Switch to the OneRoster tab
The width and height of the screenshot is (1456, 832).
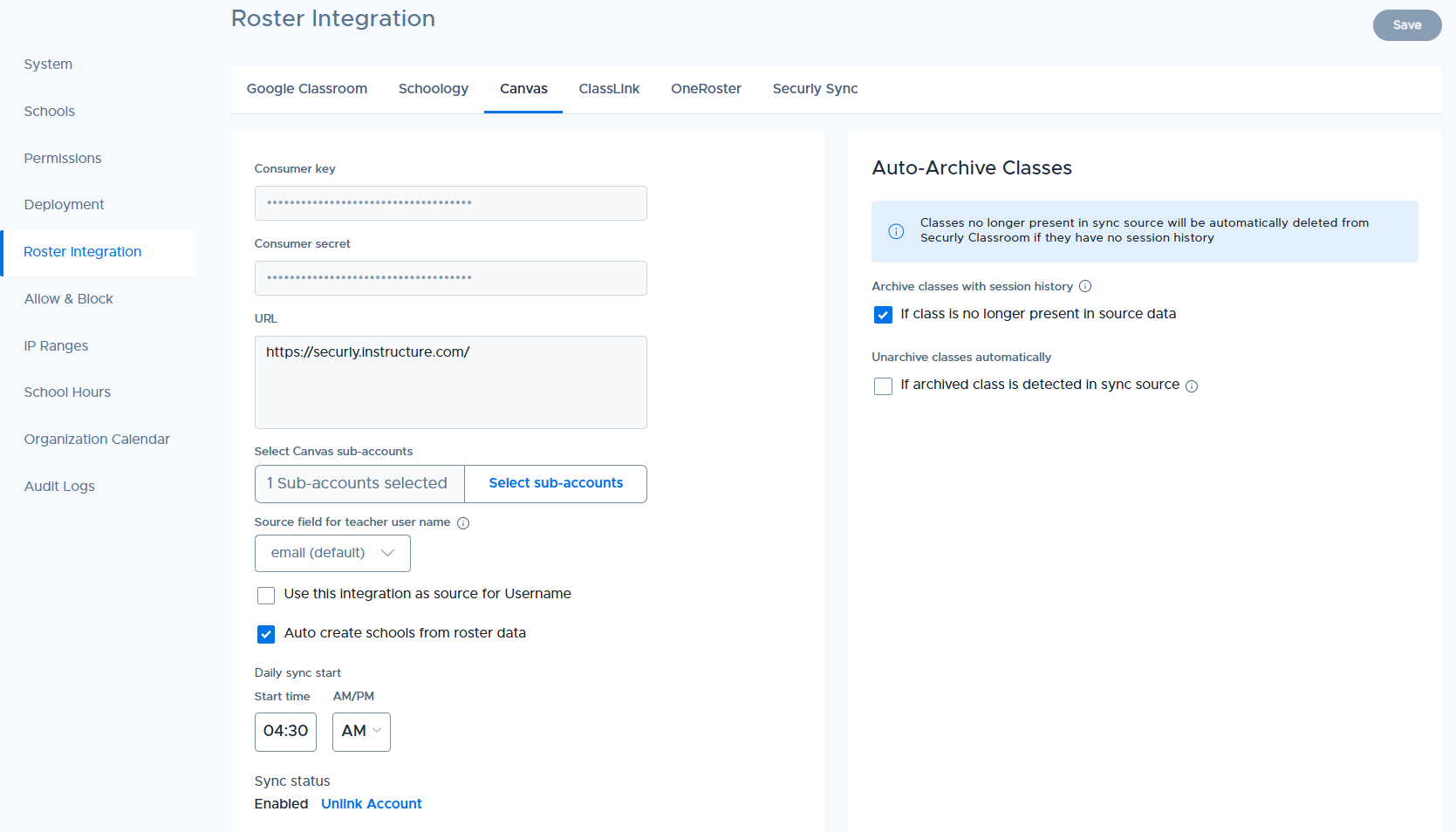pyautogui.click(x=706, y=89)
